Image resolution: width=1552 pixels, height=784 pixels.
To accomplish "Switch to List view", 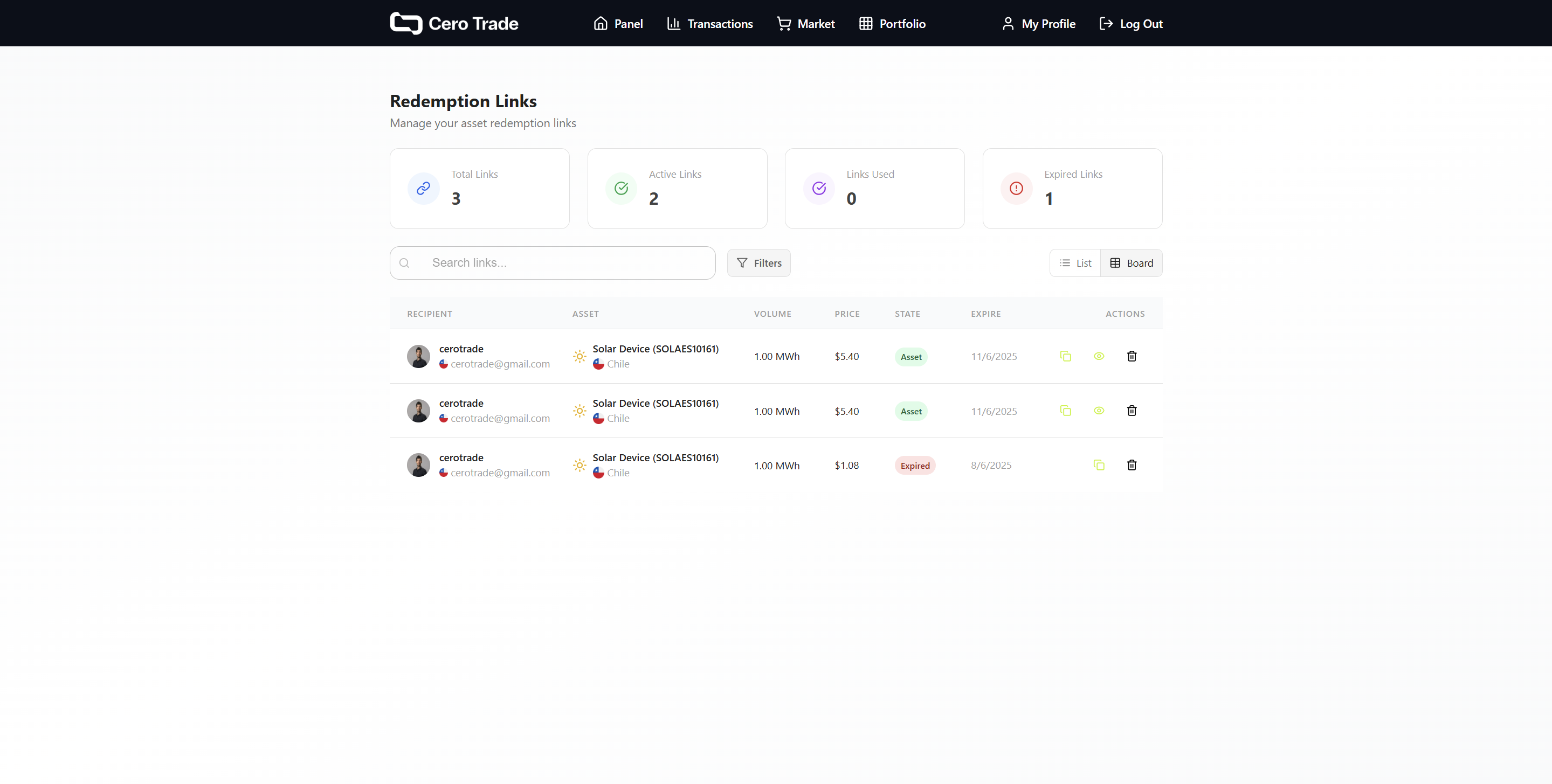I will (1075, 263).
